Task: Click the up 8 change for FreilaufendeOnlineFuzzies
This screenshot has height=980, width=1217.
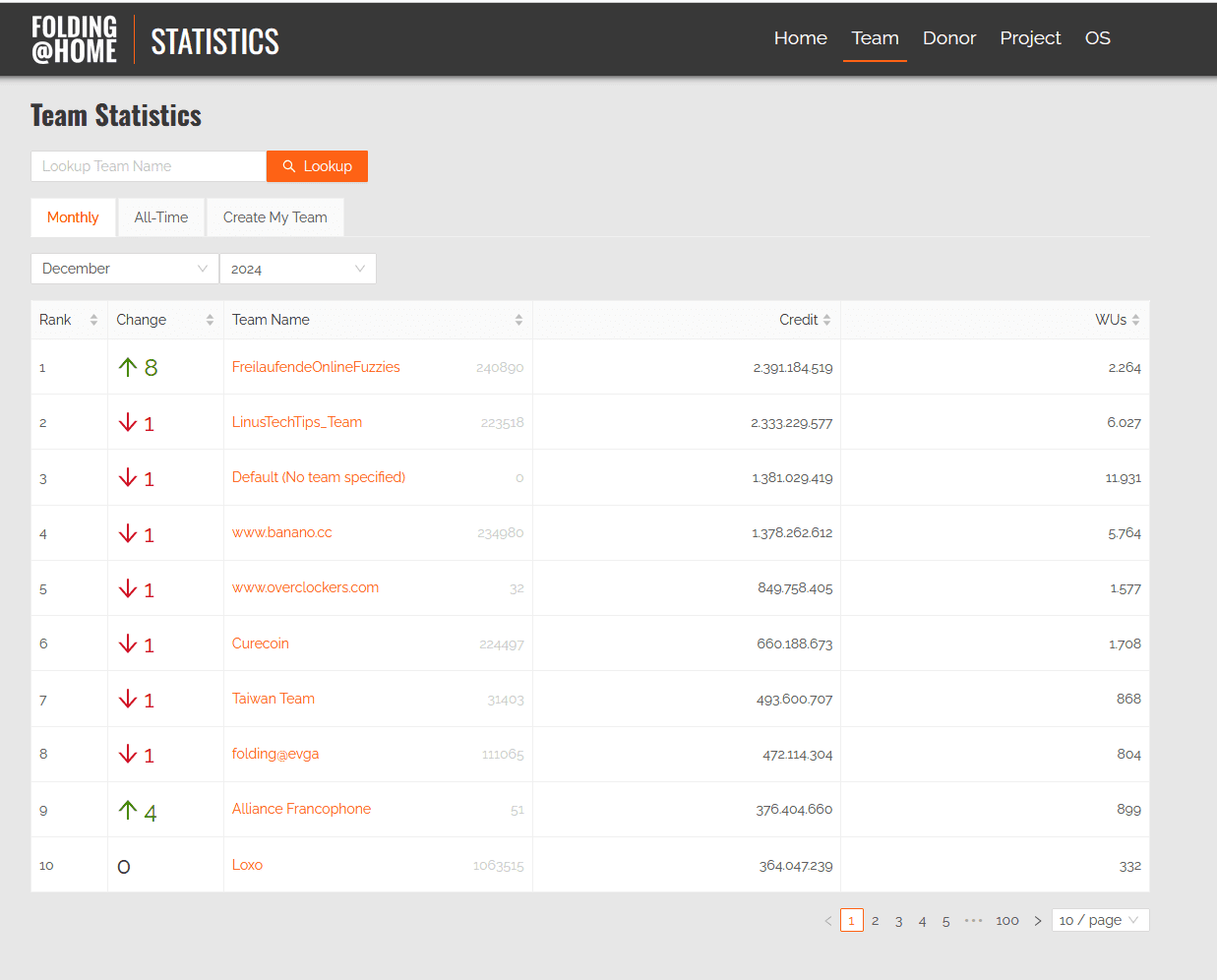Action: pyautogui.click(x=138, y=367)
